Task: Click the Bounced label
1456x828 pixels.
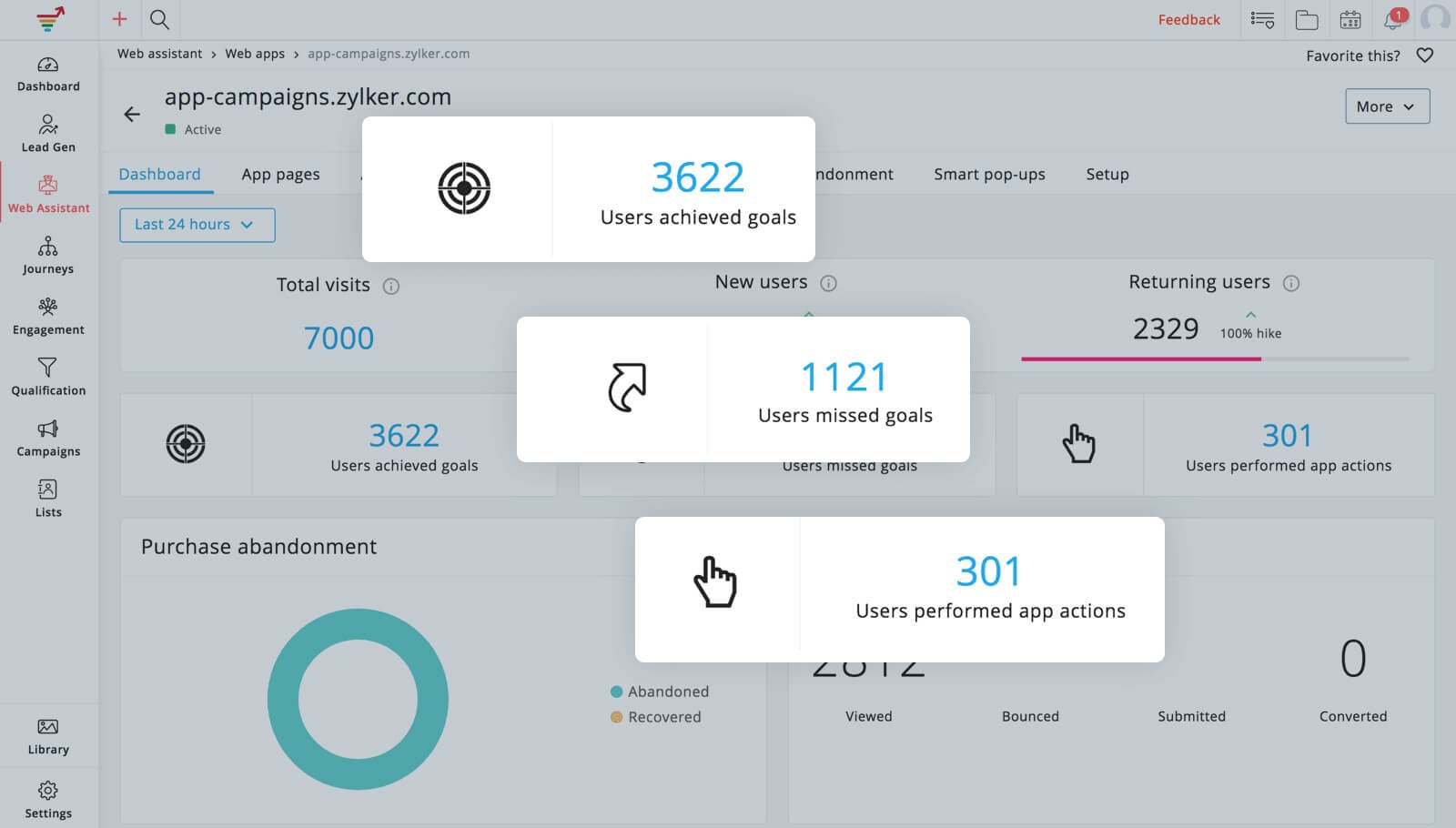Action: click(x=1030, y=716)
